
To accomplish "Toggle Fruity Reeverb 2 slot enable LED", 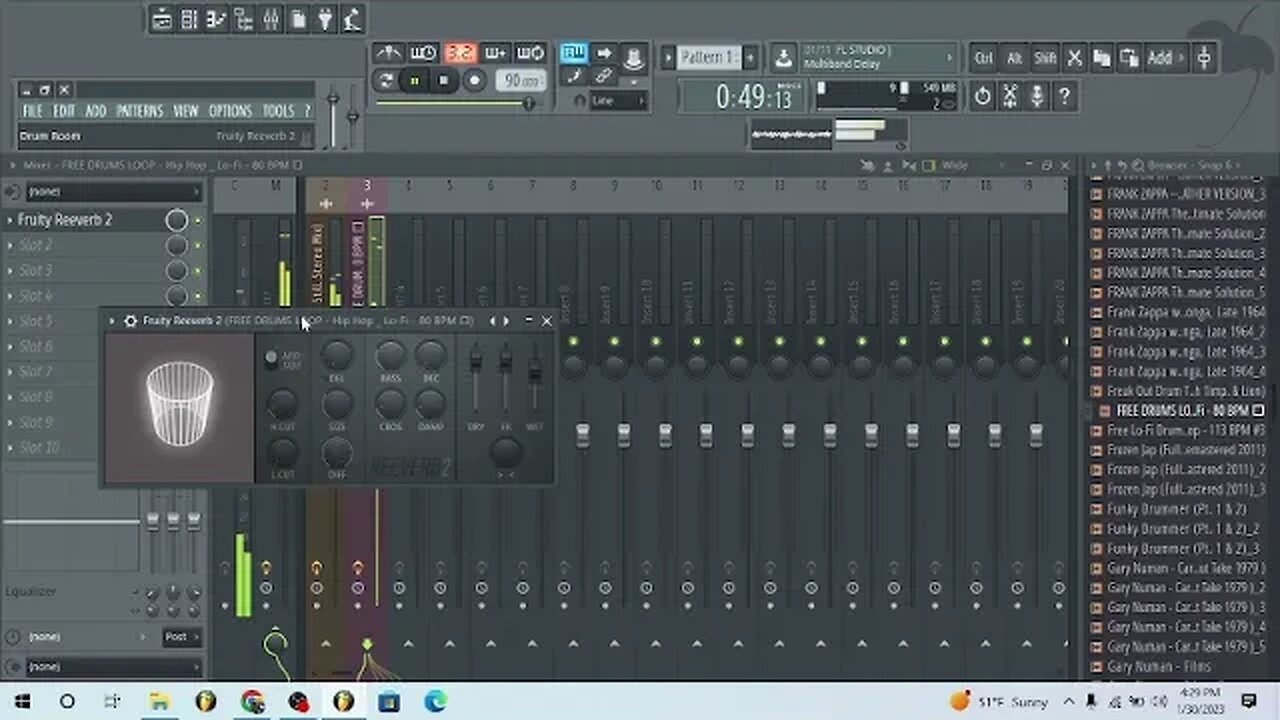I will (198, 220).
